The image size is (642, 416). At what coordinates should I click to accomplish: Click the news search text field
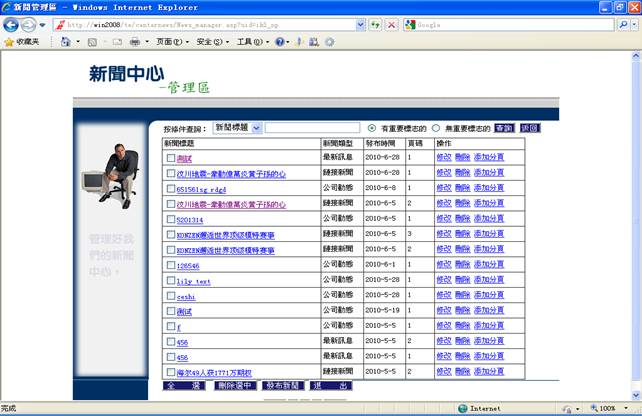(x=312, y=128)
